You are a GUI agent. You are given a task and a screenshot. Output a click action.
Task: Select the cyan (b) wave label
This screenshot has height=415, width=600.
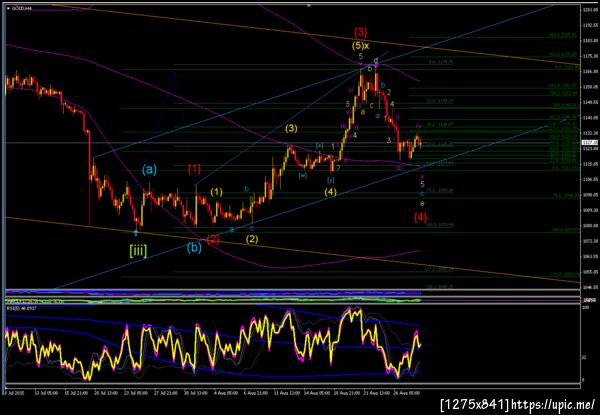[194, 248]
